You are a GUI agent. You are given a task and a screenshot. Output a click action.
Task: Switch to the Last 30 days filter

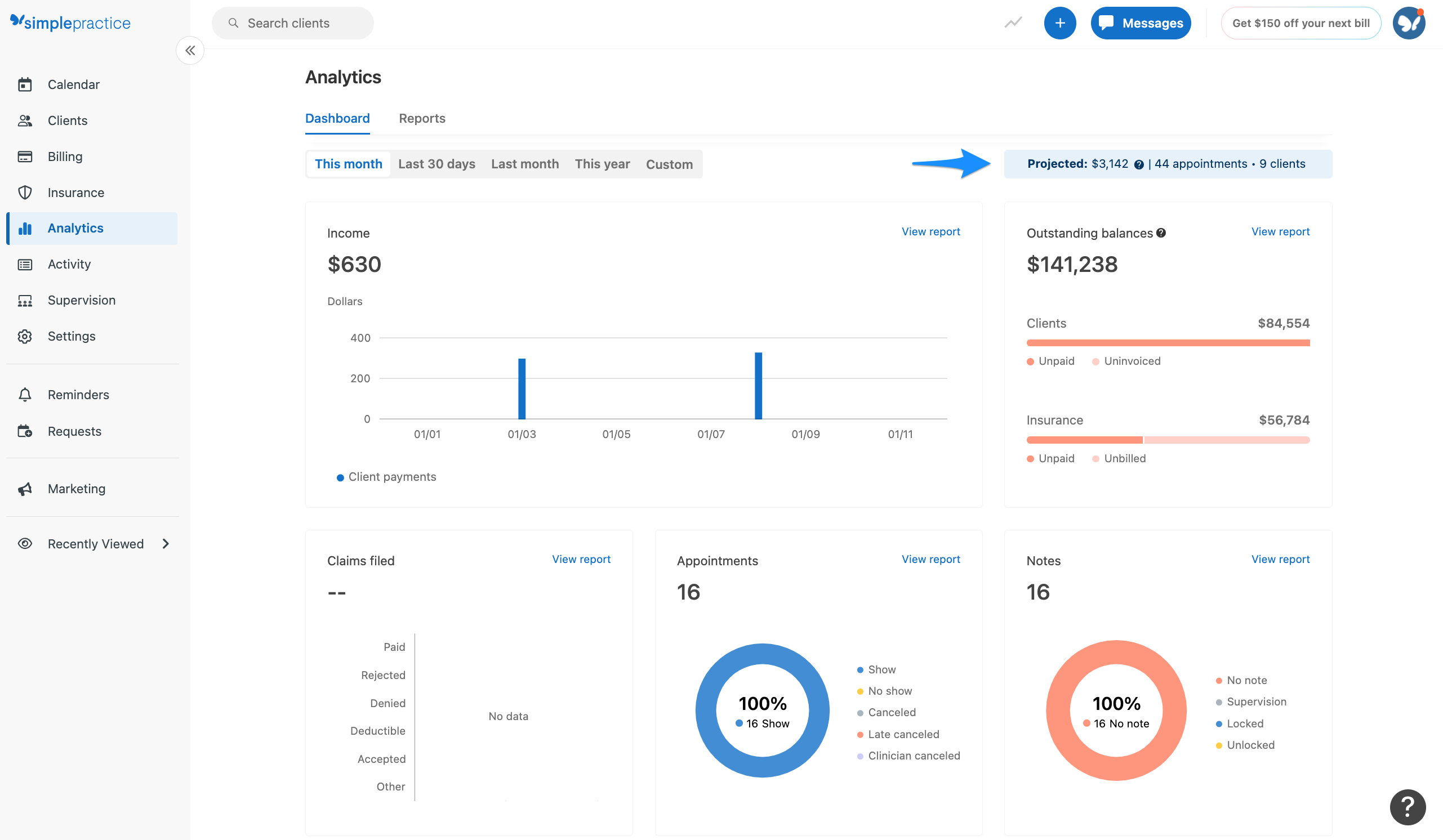click(x=437, y=164)
